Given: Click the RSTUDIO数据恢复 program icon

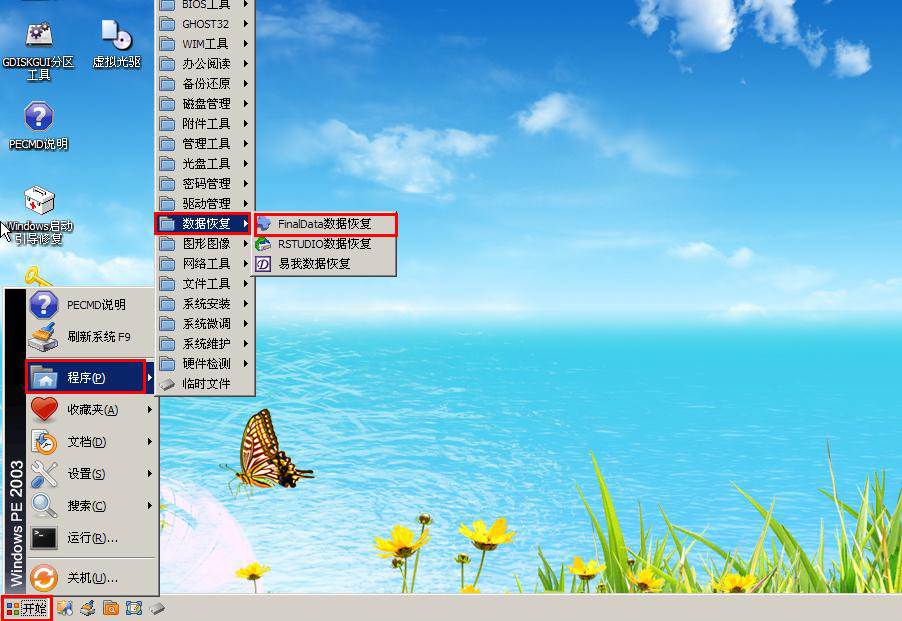Looking at the screenshot, I should pos(263,244).
